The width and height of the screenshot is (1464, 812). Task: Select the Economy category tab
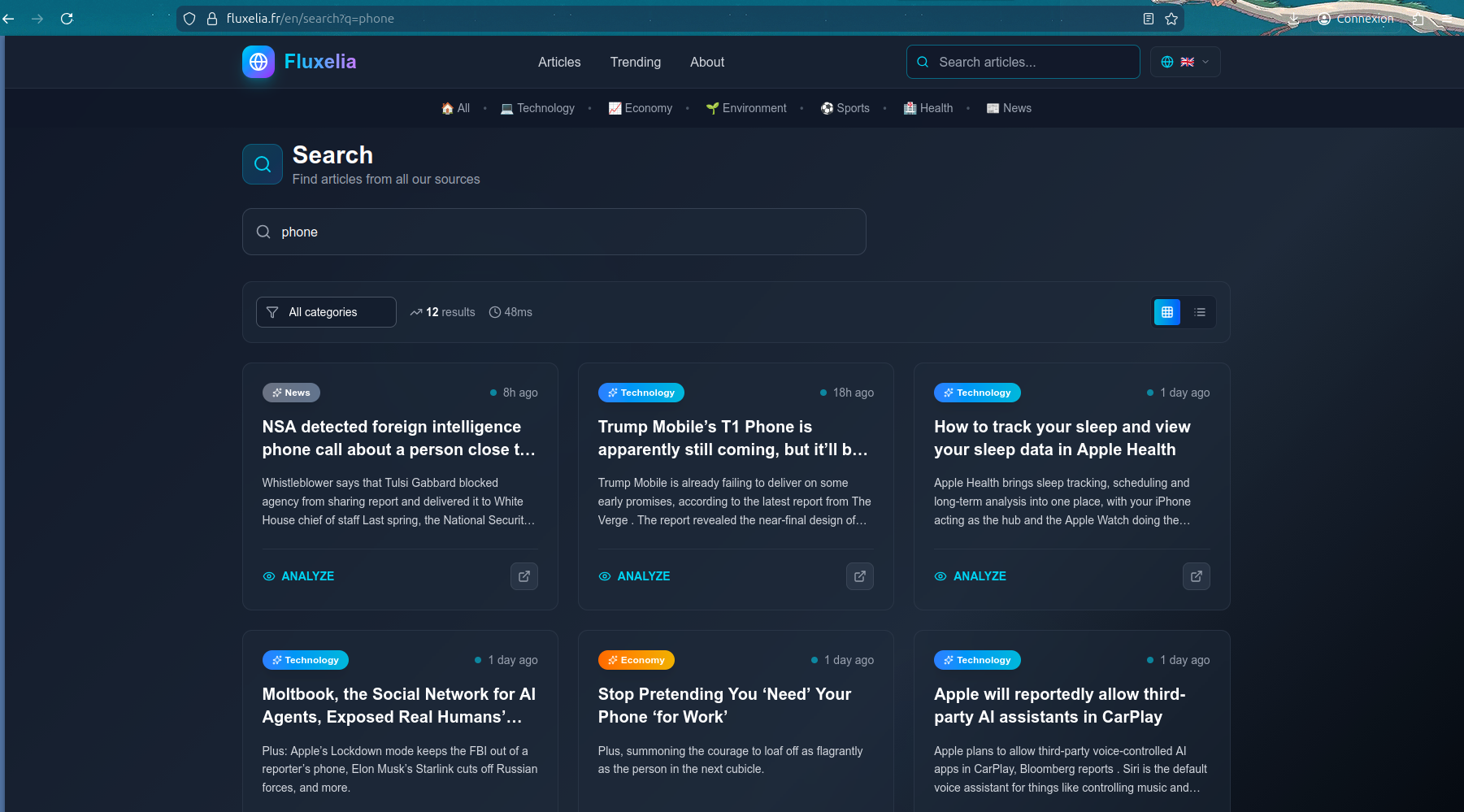[641, 108]
